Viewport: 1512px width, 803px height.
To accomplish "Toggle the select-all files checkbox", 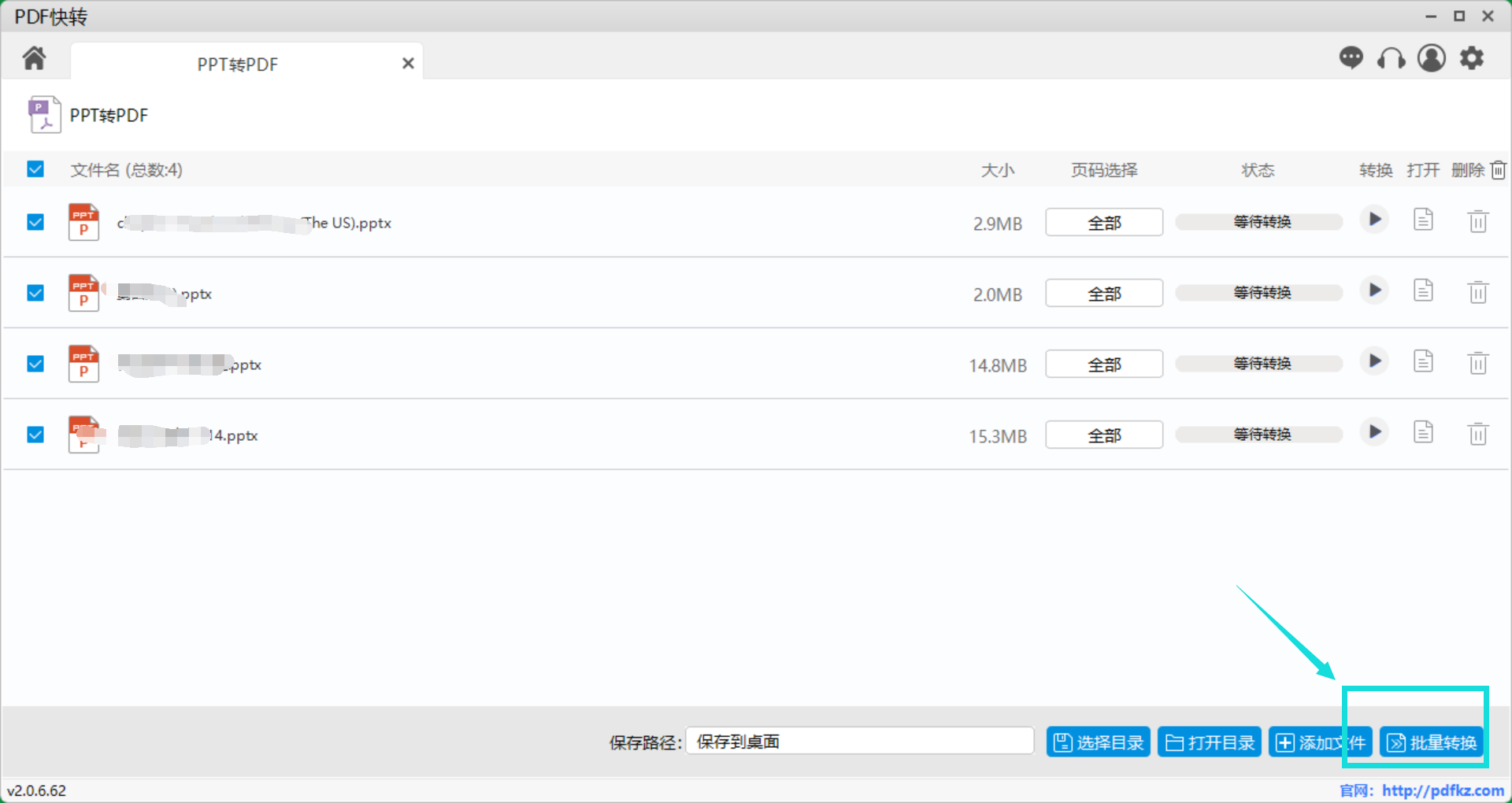I will (x=35, y=169).
